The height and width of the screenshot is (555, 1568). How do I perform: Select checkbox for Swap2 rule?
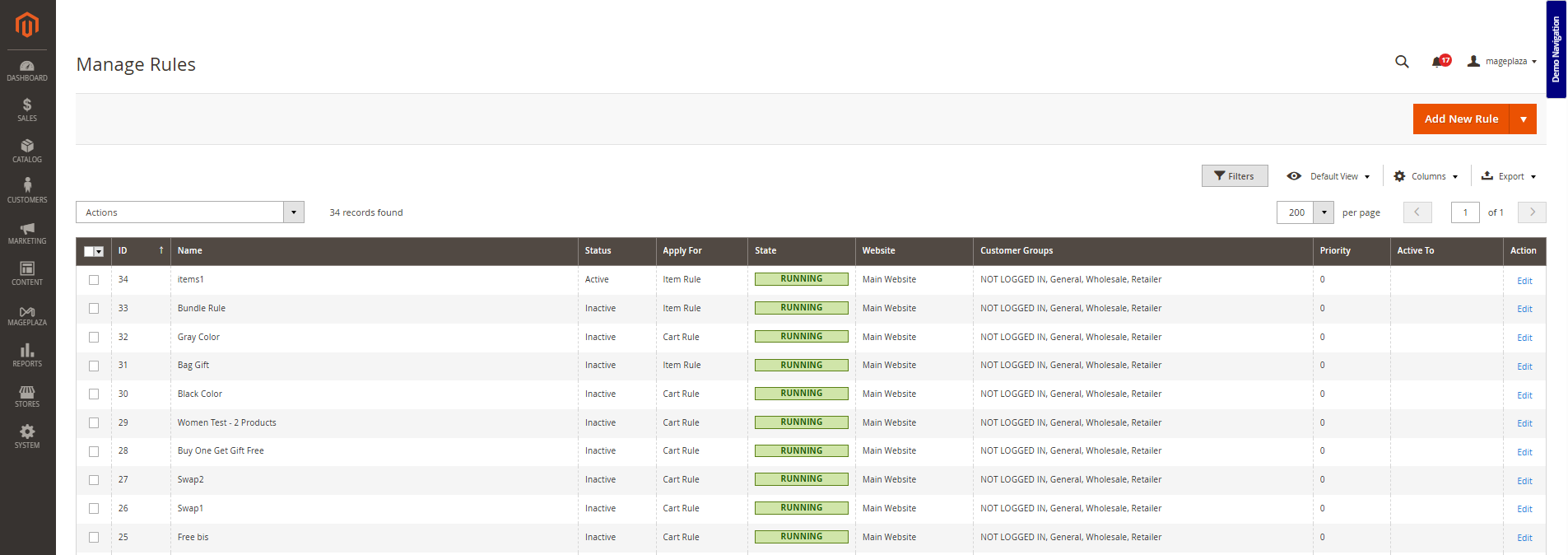coord(94,480)
